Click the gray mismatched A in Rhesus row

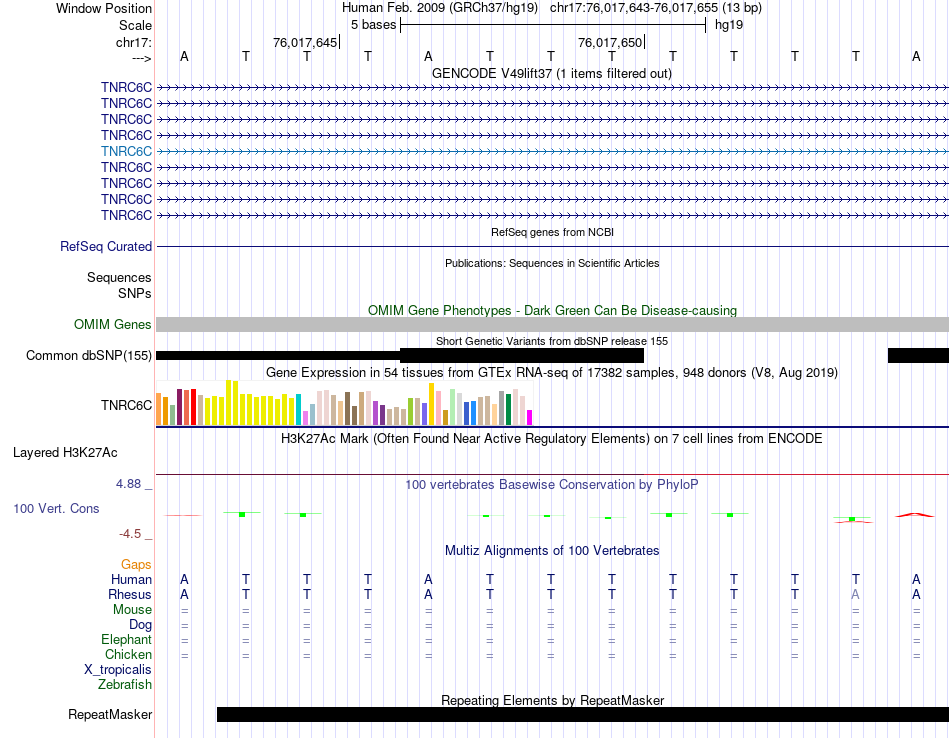pos(855,594)
